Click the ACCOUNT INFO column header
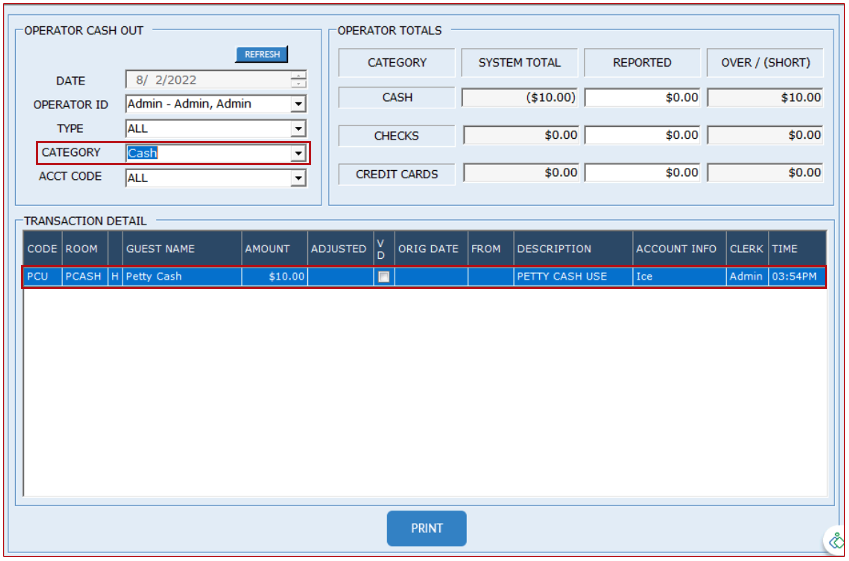The image size is (849, 561). (x=678, y=249)
